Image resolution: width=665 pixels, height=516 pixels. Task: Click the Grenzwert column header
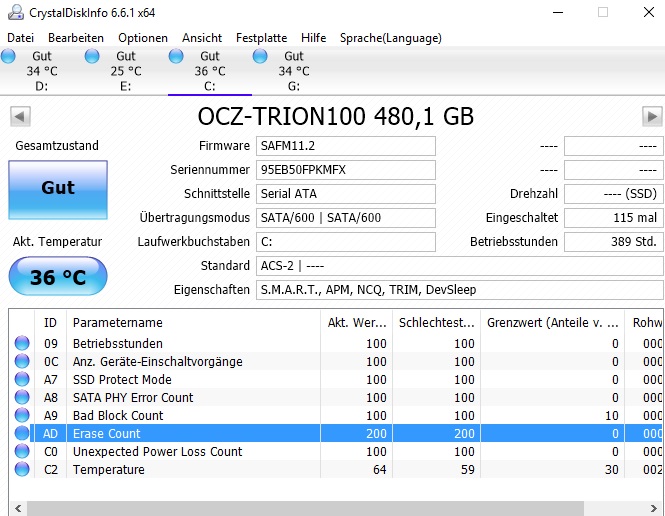point(552,323)
